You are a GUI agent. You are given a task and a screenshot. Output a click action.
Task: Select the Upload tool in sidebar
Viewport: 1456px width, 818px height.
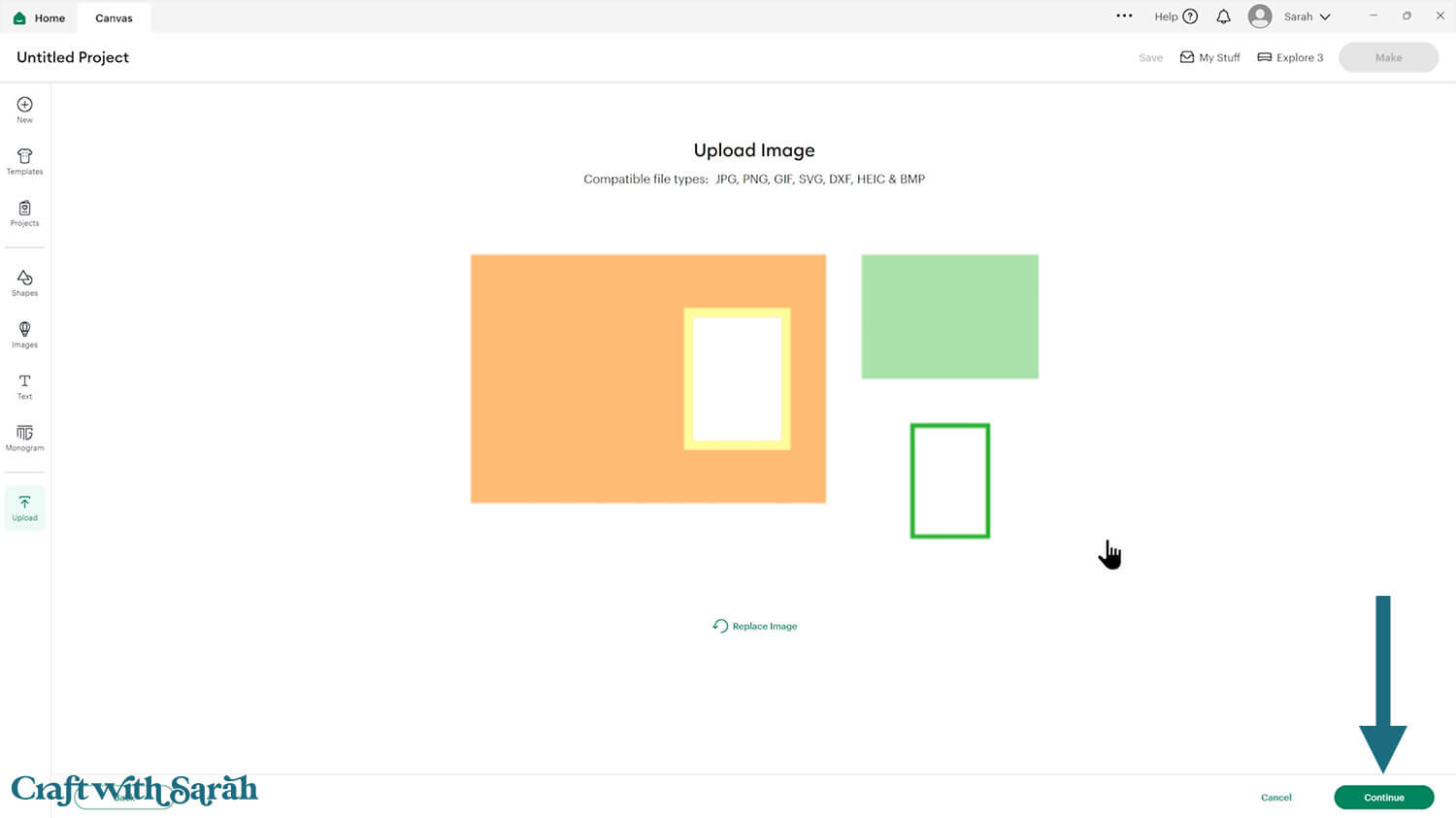(x=25, y=507)
